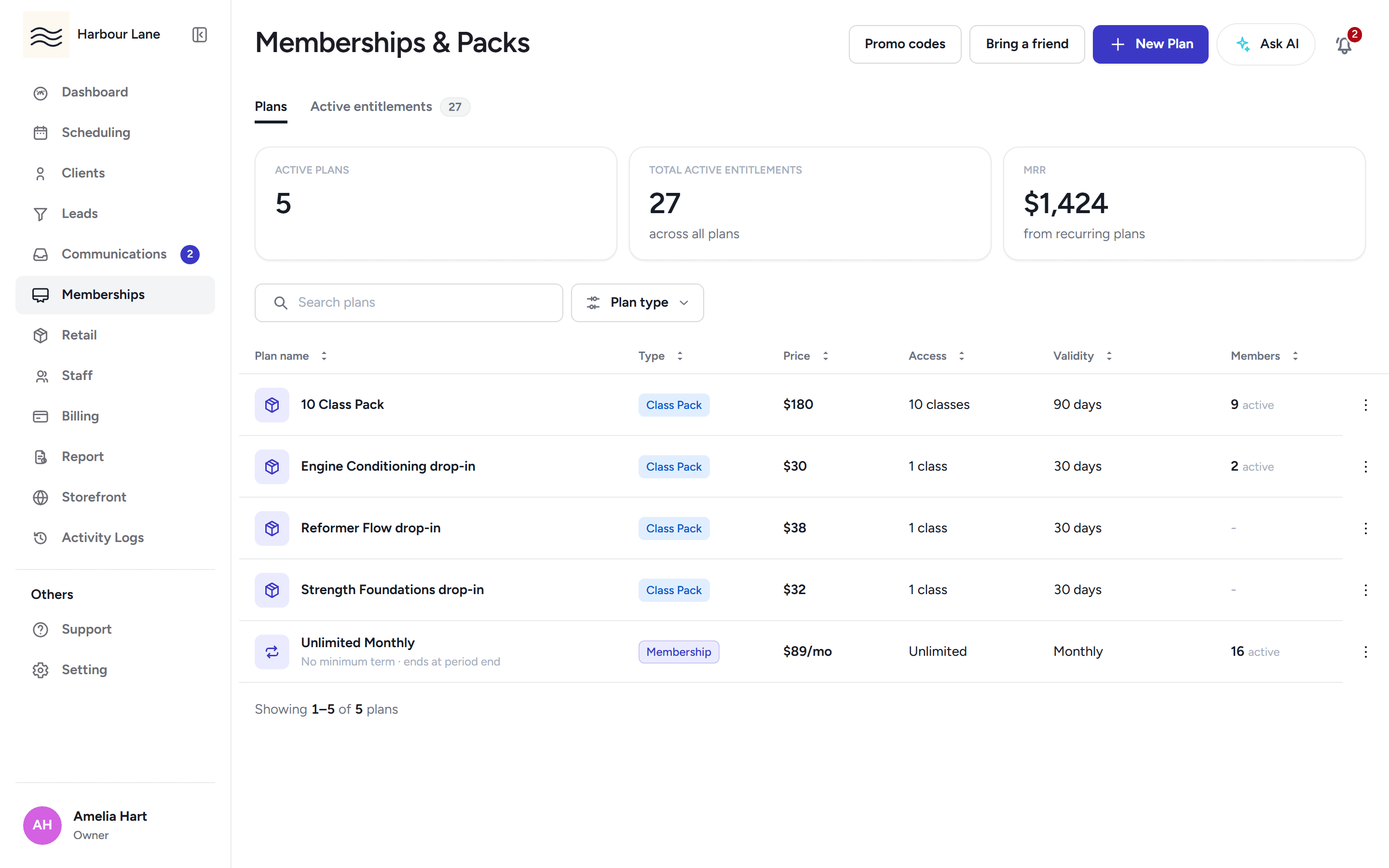Open Communications in the sidebar

click(115, 254)
